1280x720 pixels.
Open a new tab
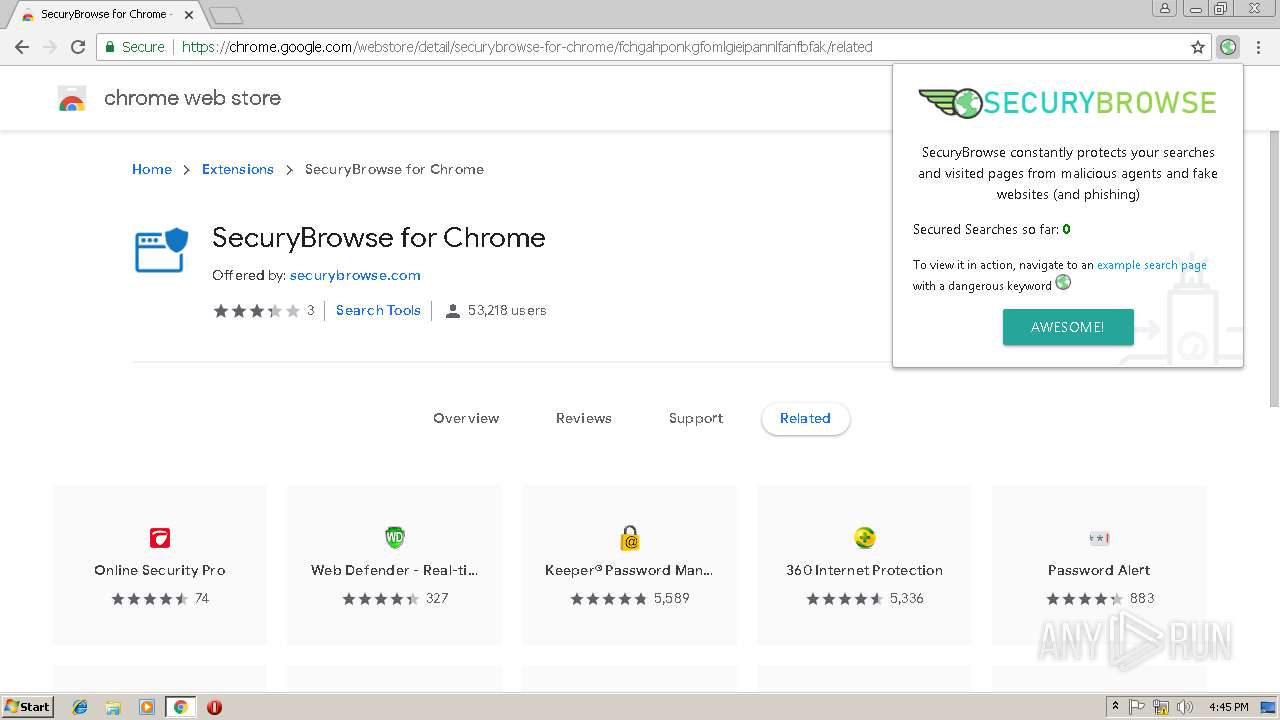[226, 15]
